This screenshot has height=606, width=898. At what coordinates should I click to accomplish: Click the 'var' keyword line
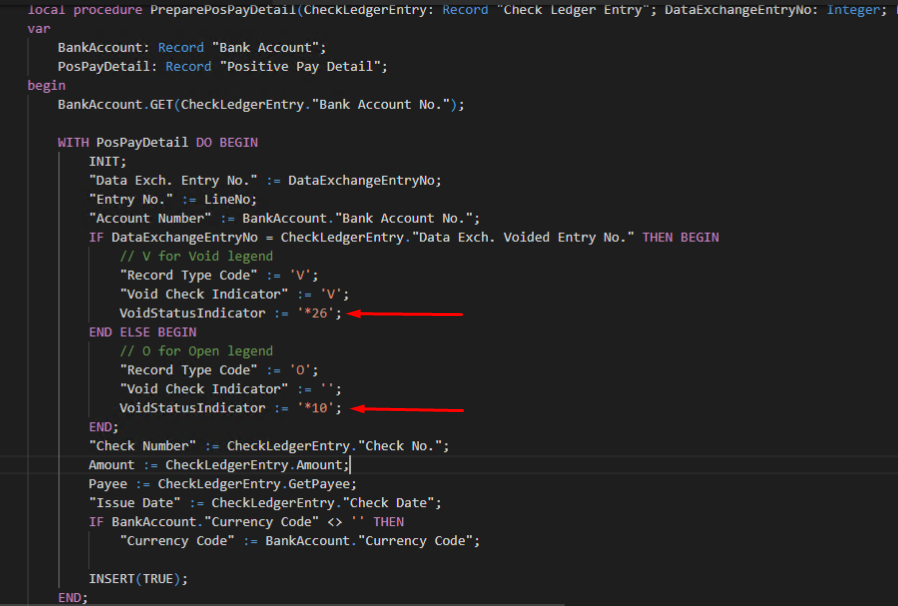pos(38,28)
